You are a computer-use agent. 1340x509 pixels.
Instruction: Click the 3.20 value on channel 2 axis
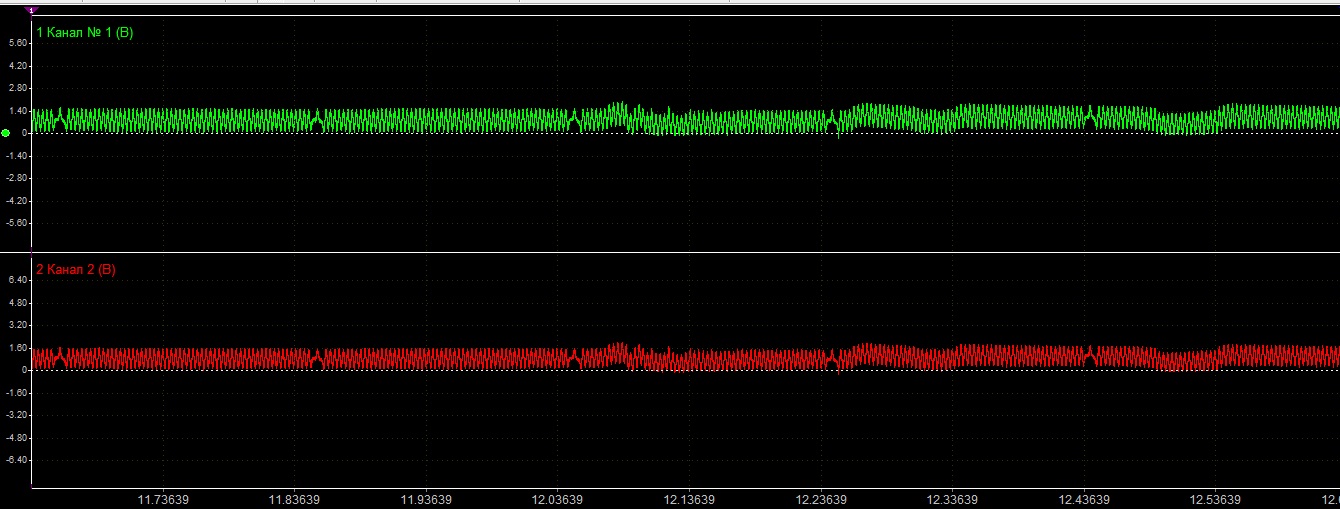point(17,325)
